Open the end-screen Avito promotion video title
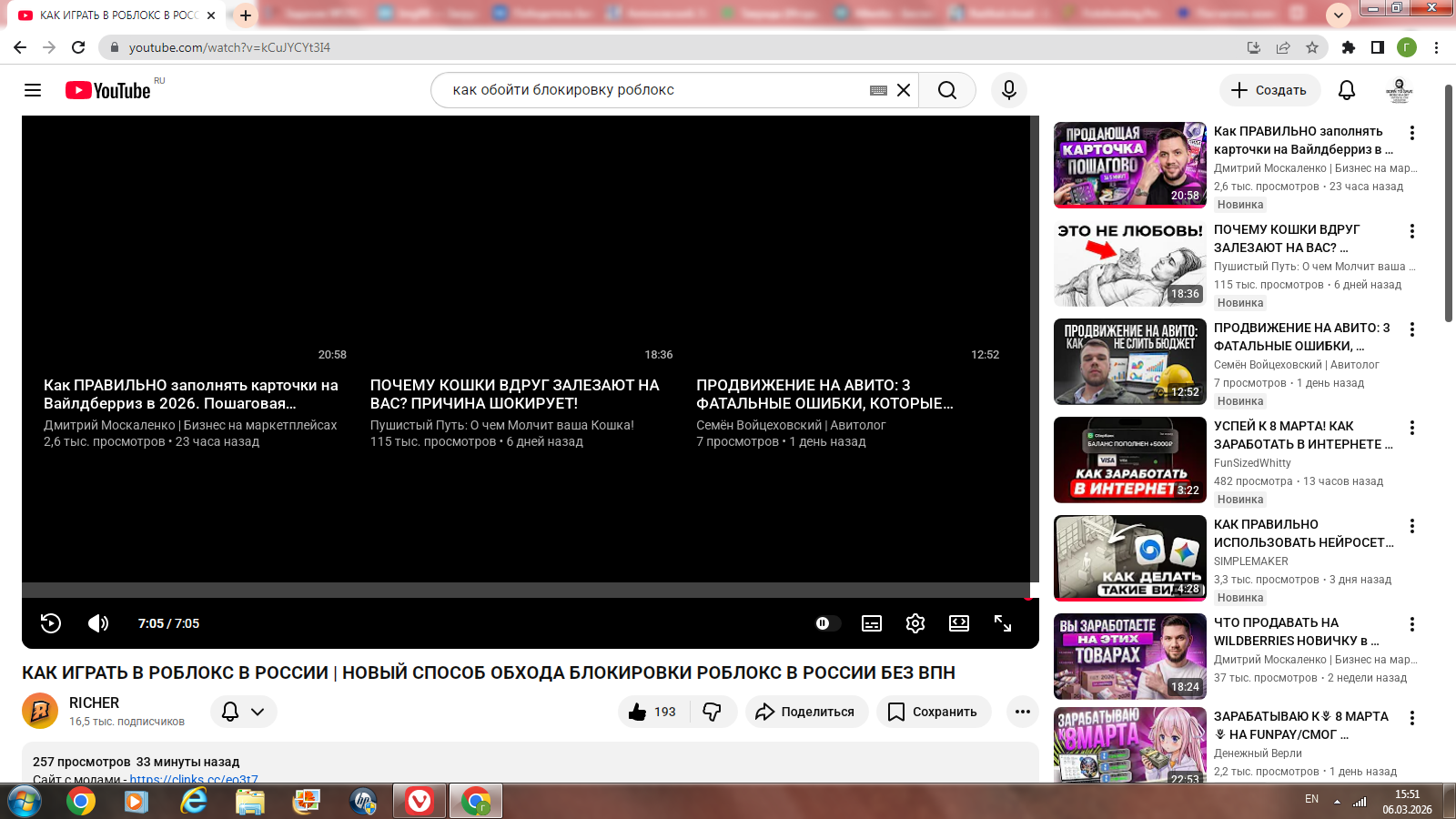The height and width of the screenshot is (819, 1456). click(x=825, y=394)
